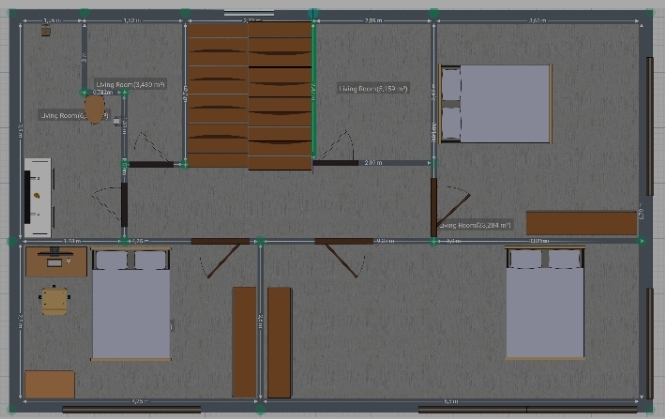Select the green wall along staircase's right side
This screenshot has width=665, height=419.
[315, 90]
